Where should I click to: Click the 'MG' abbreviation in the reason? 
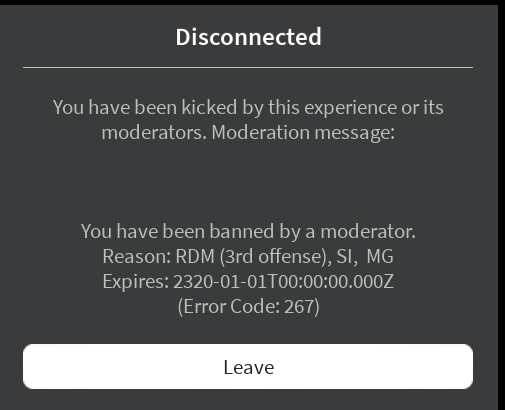(380, 256)
